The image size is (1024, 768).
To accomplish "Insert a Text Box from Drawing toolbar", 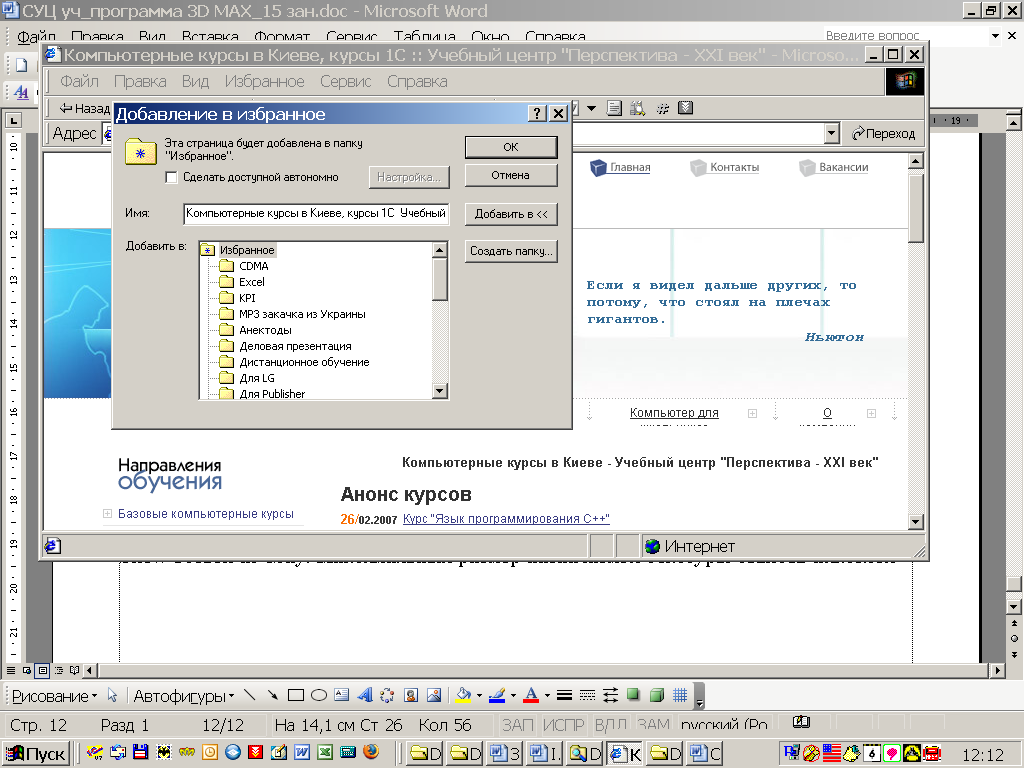I will tap(342, 696).
